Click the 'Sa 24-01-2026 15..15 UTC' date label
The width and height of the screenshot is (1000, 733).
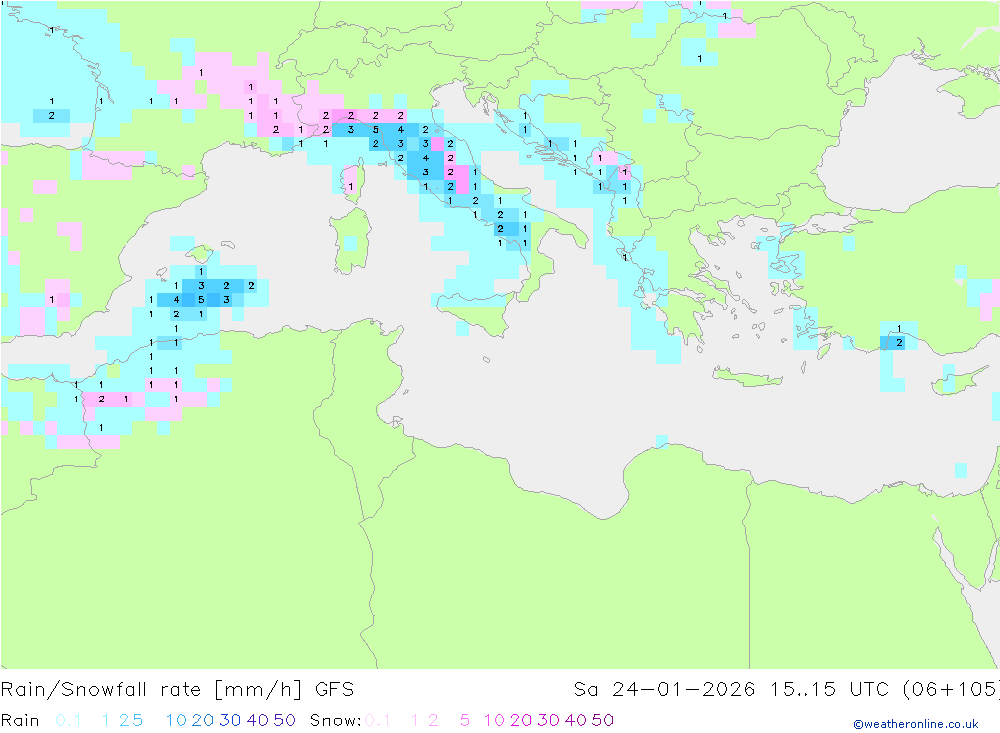[x=732, y=690]
